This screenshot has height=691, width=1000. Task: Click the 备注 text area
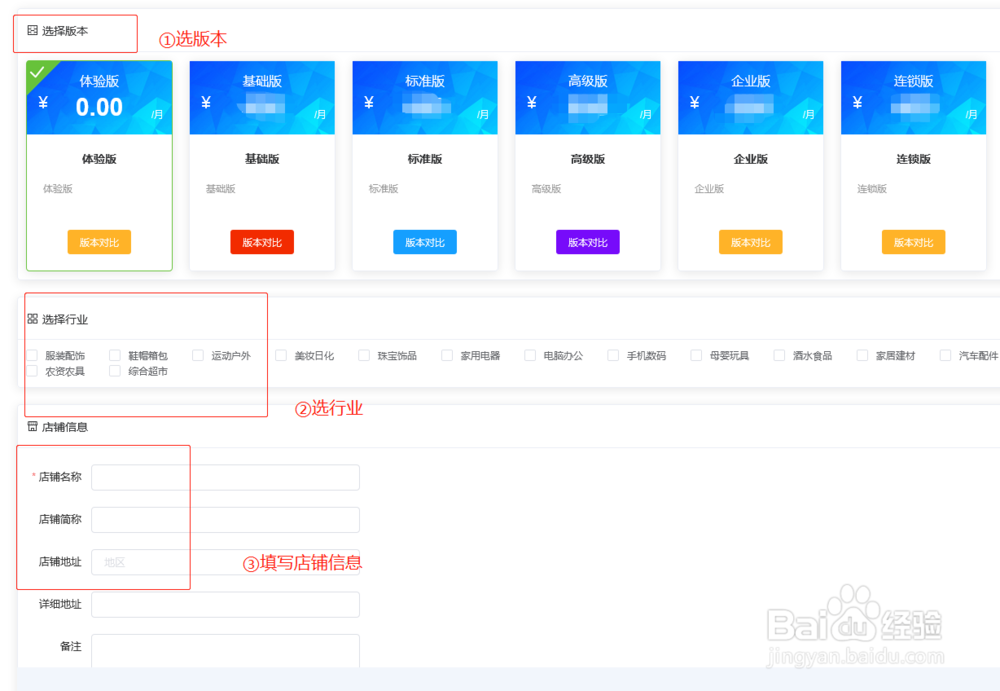(x=225, y=651)
